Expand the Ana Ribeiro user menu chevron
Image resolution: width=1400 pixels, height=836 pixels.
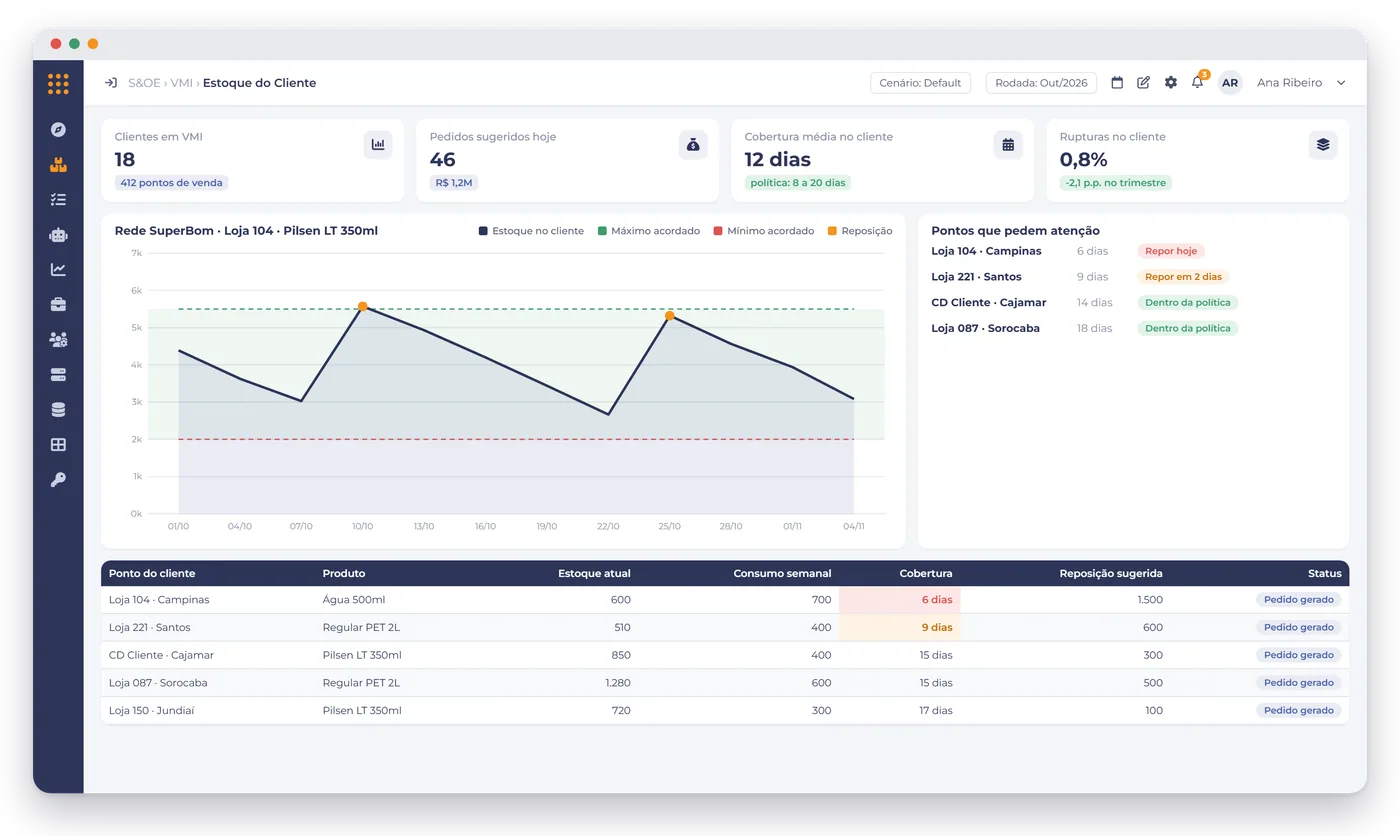pyautogui.click(x=1341, y=83)
